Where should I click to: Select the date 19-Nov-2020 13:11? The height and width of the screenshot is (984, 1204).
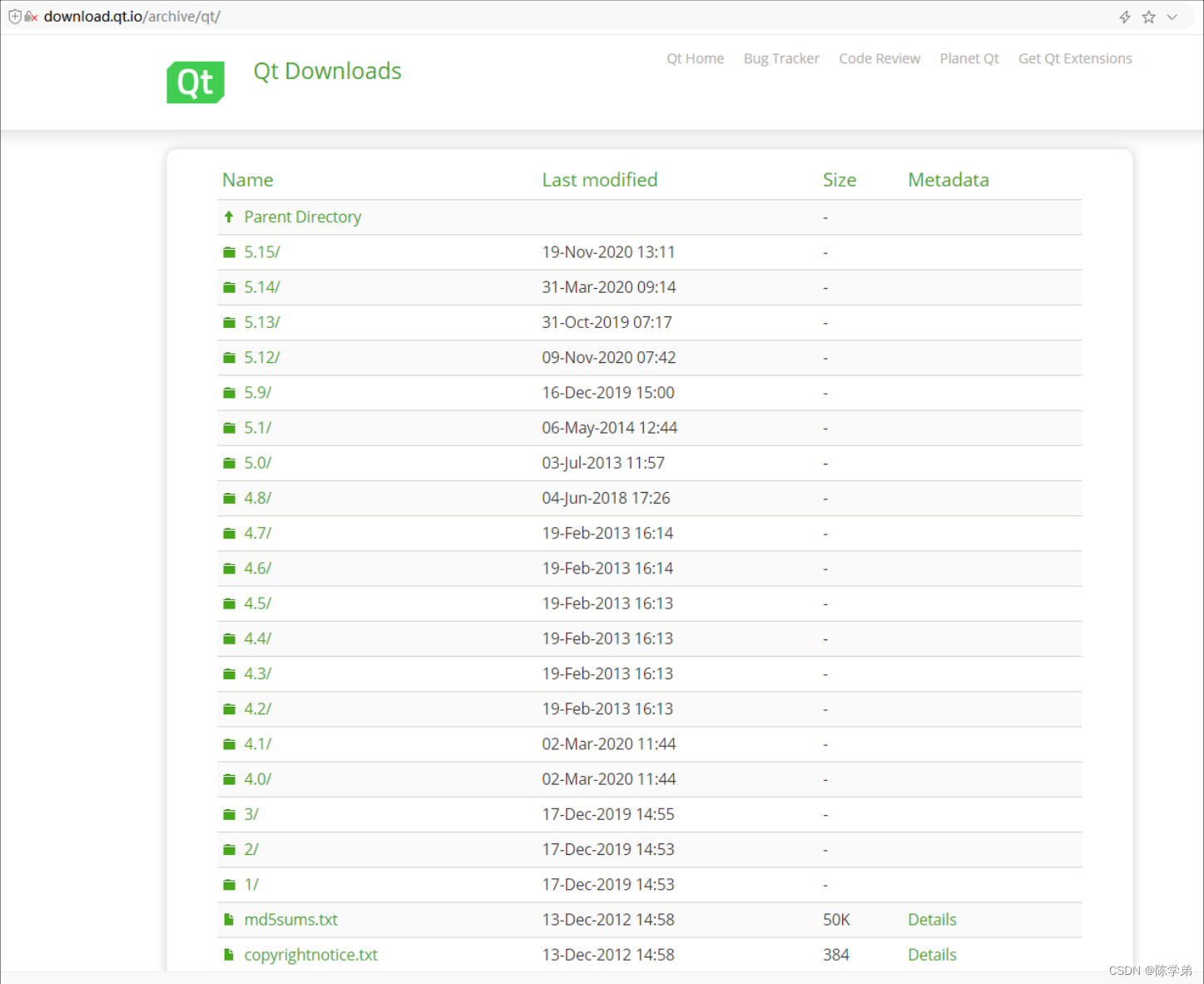pyautogui.click(x=608, y=252)
